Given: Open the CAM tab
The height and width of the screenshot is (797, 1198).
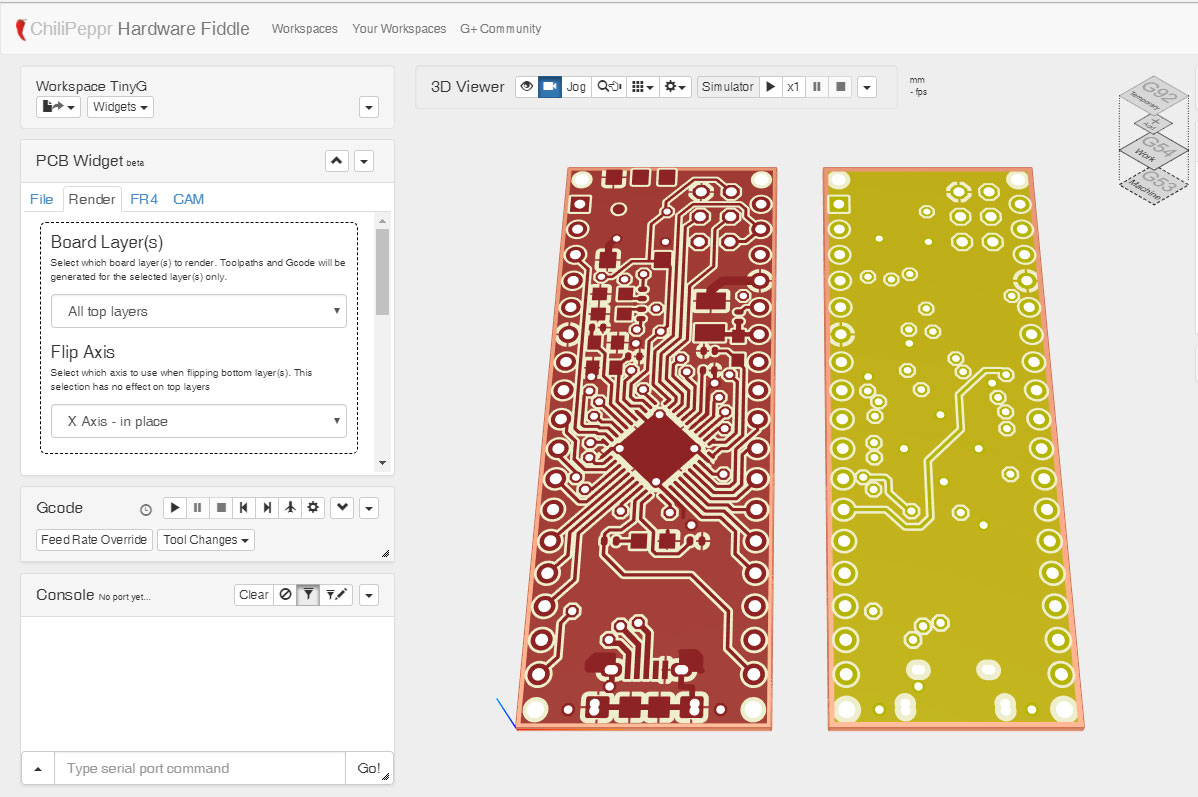Looking at the screenshot, I should coord(188,199).
